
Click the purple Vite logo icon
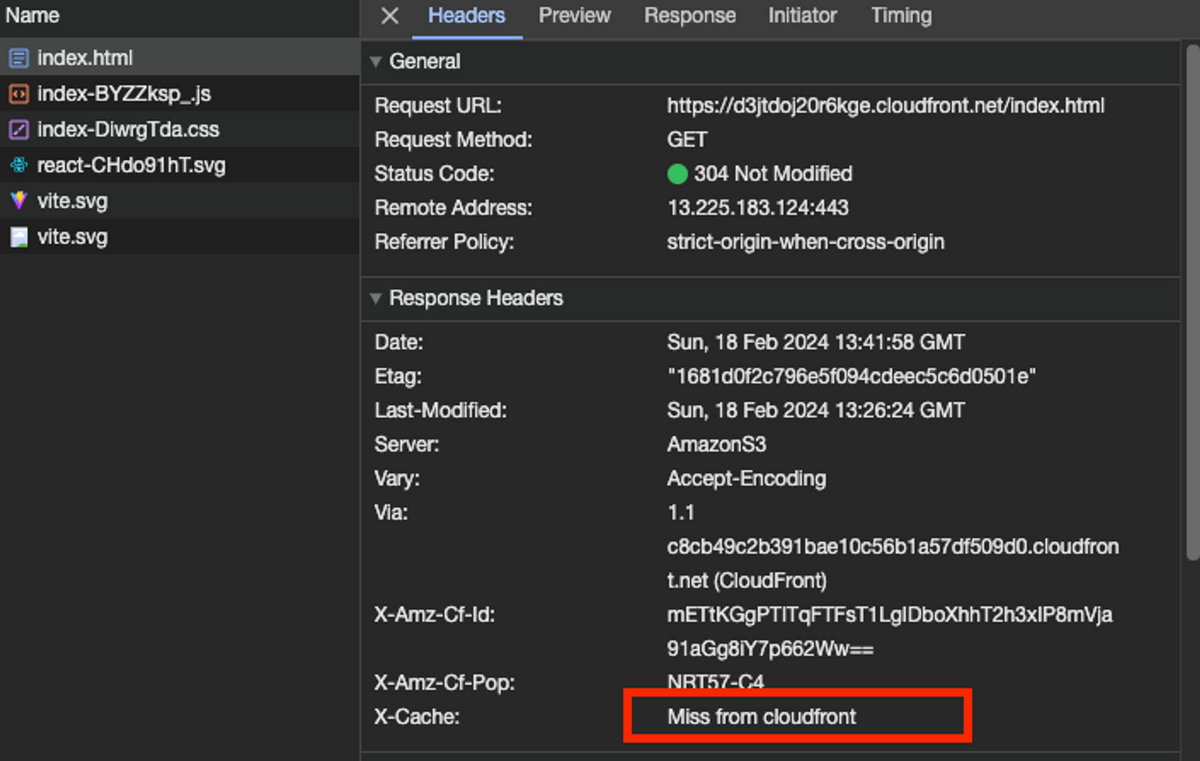18,201
